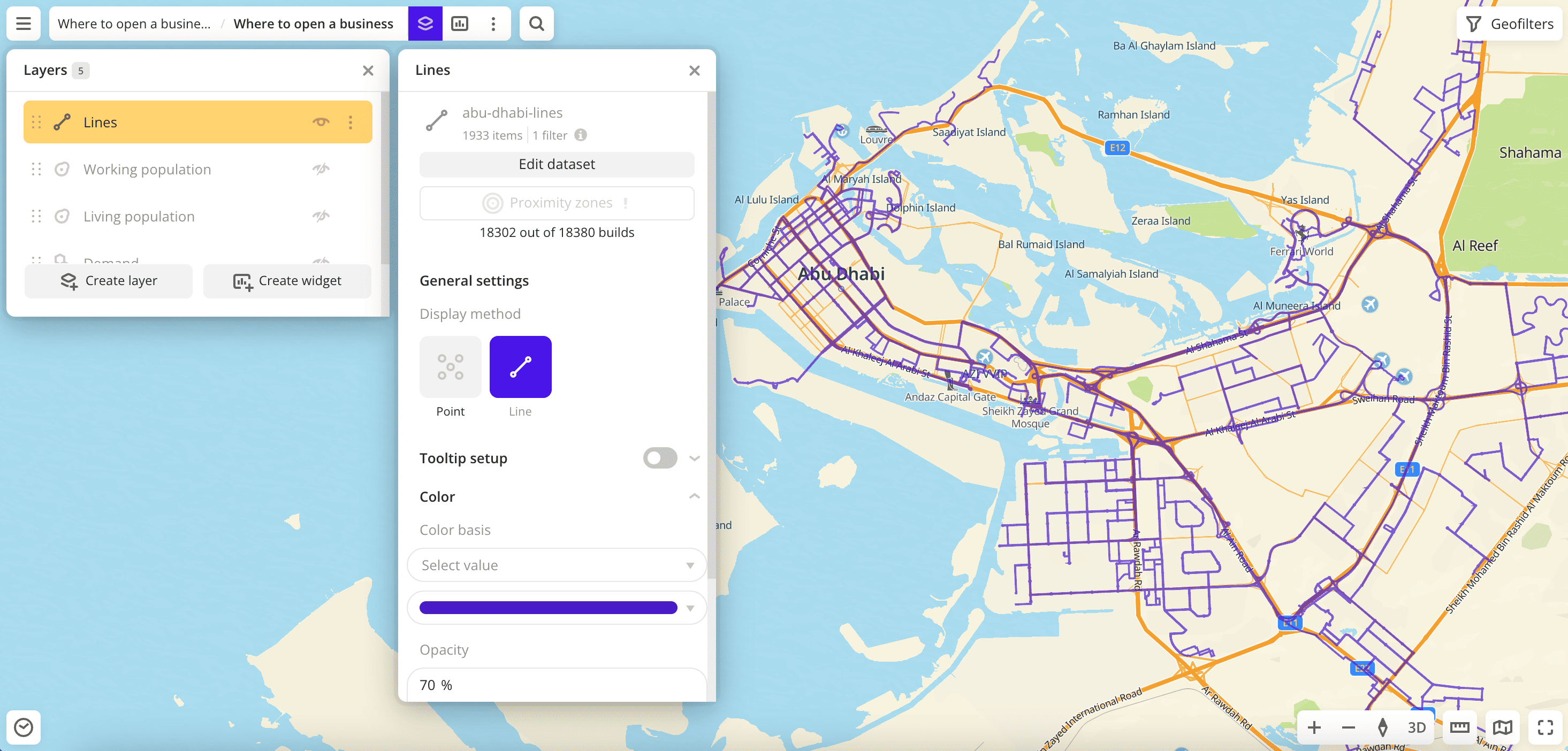Click the search magnifier icon
This screenshot has height=751, width=1568.
pyautogui.click(x=536, y=24)
